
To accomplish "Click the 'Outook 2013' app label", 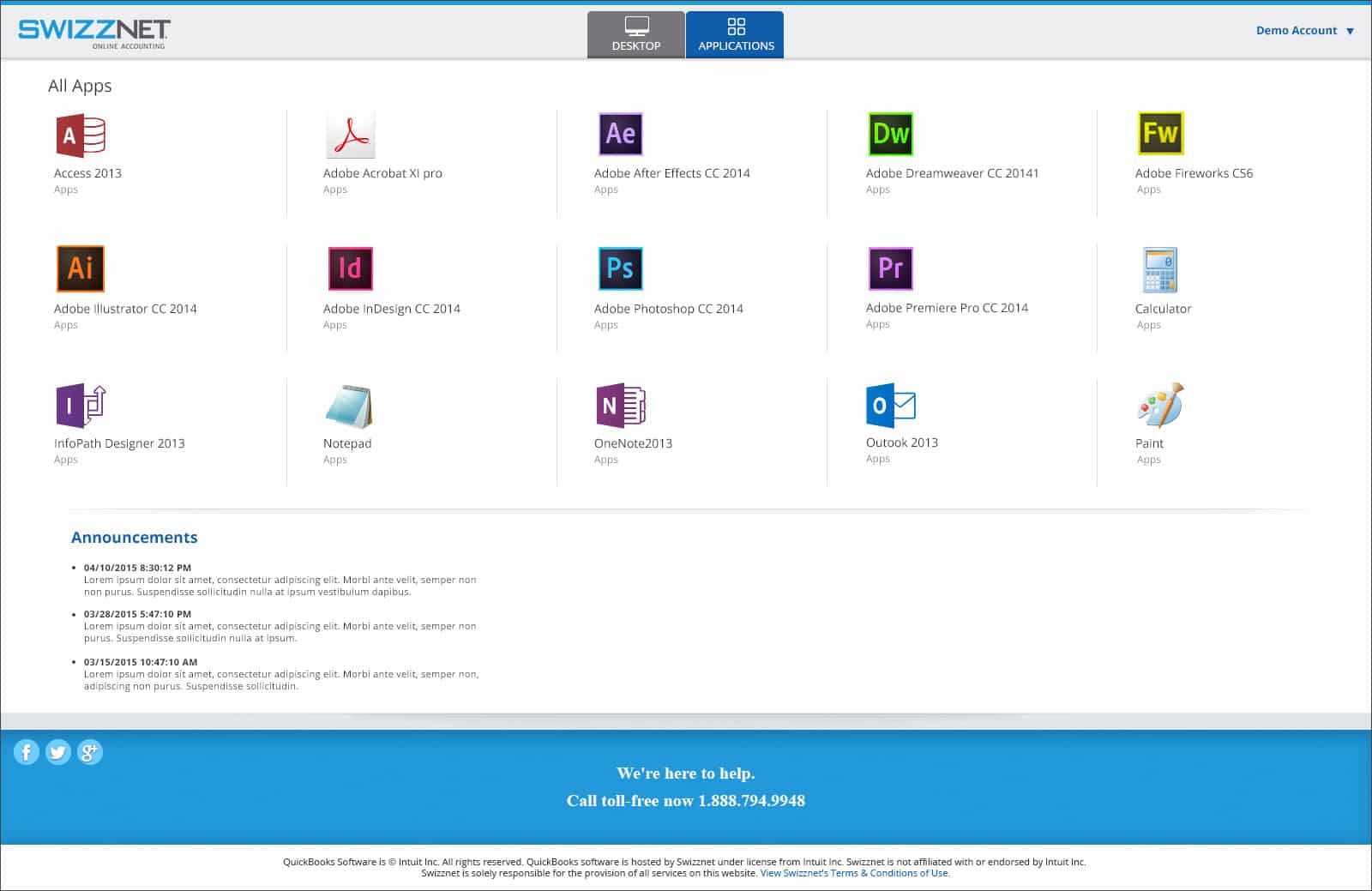I will [x=902, y=442].
